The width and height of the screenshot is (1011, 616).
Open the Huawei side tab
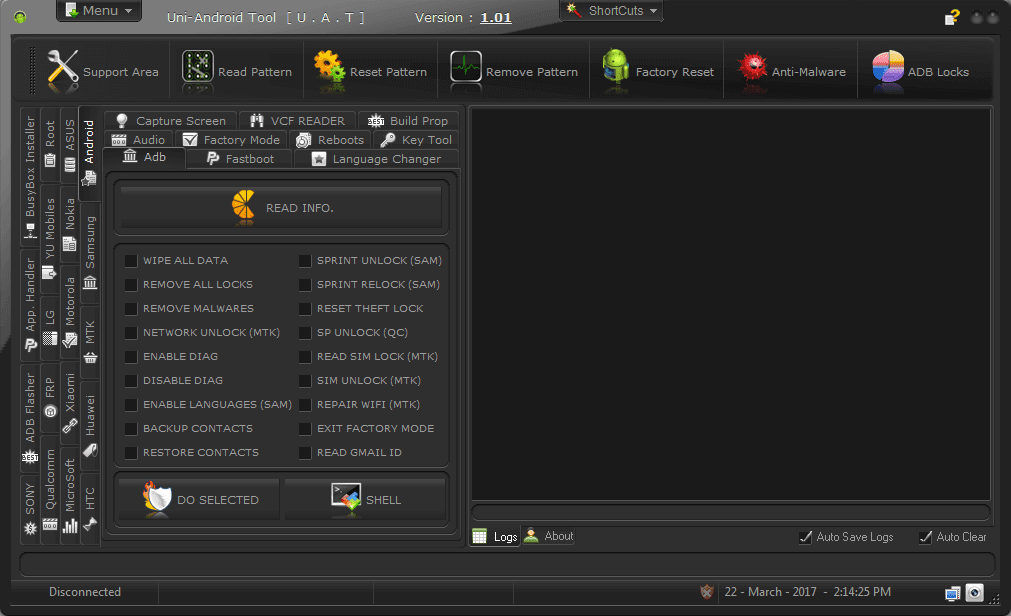pos(90,426)
